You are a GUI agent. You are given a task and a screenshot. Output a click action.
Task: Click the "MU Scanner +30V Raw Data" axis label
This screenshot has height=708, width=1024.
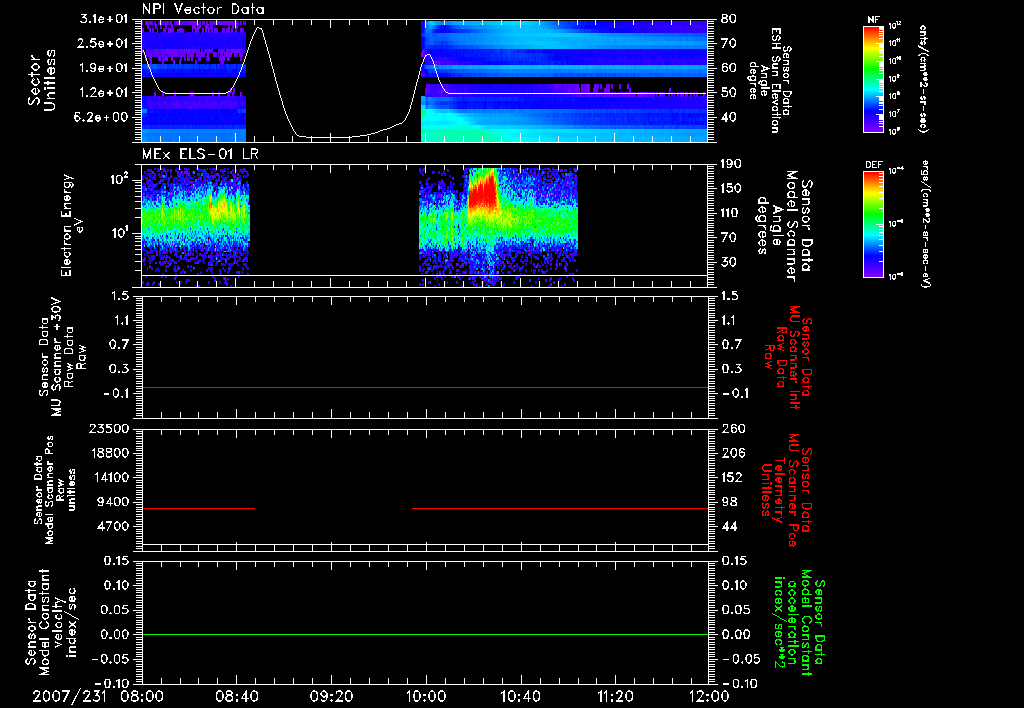[61, 357]
